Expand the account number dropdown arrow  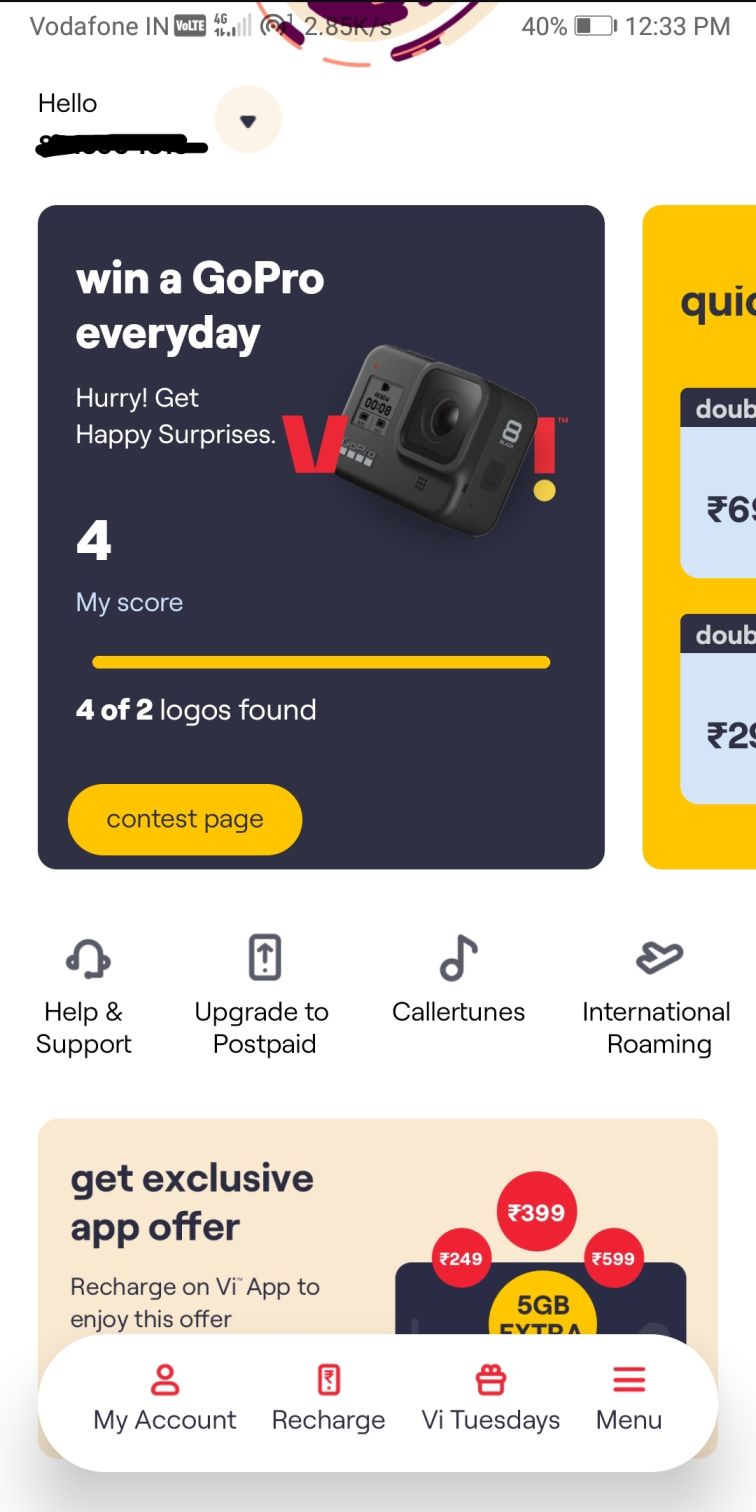pyautogui.click(x=248, y=121)
